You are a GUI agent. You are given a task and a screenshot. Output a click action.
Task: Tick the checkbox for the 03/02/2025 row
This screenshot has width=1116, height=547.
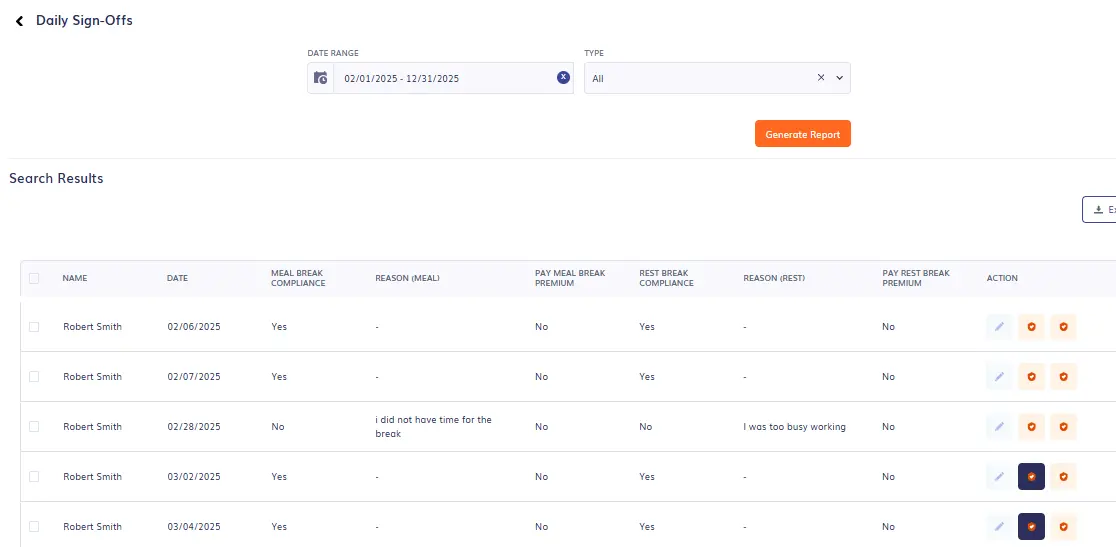[34, 477]
